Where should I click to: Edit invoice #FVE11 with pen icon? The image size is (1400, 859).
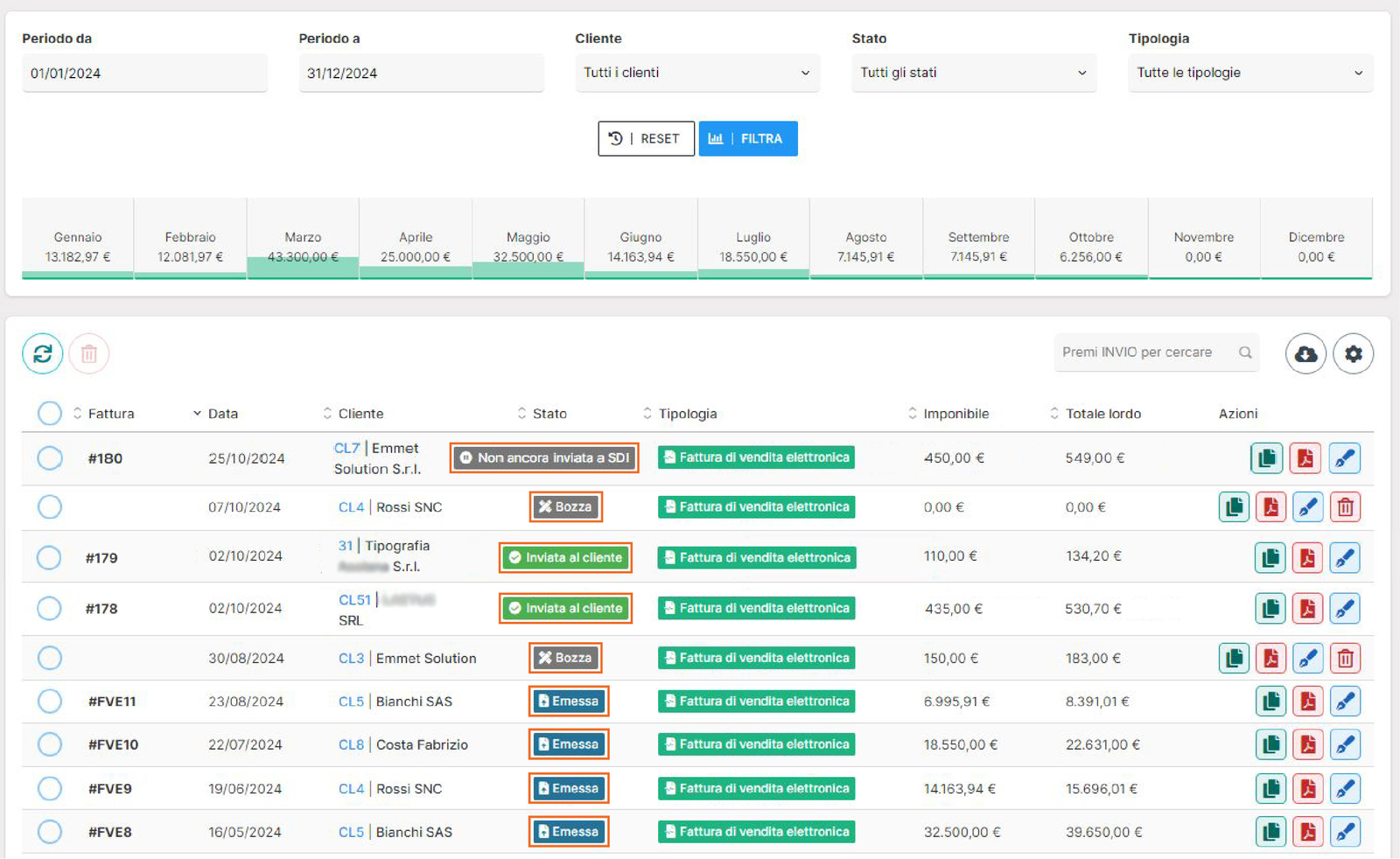[1345, 702]
